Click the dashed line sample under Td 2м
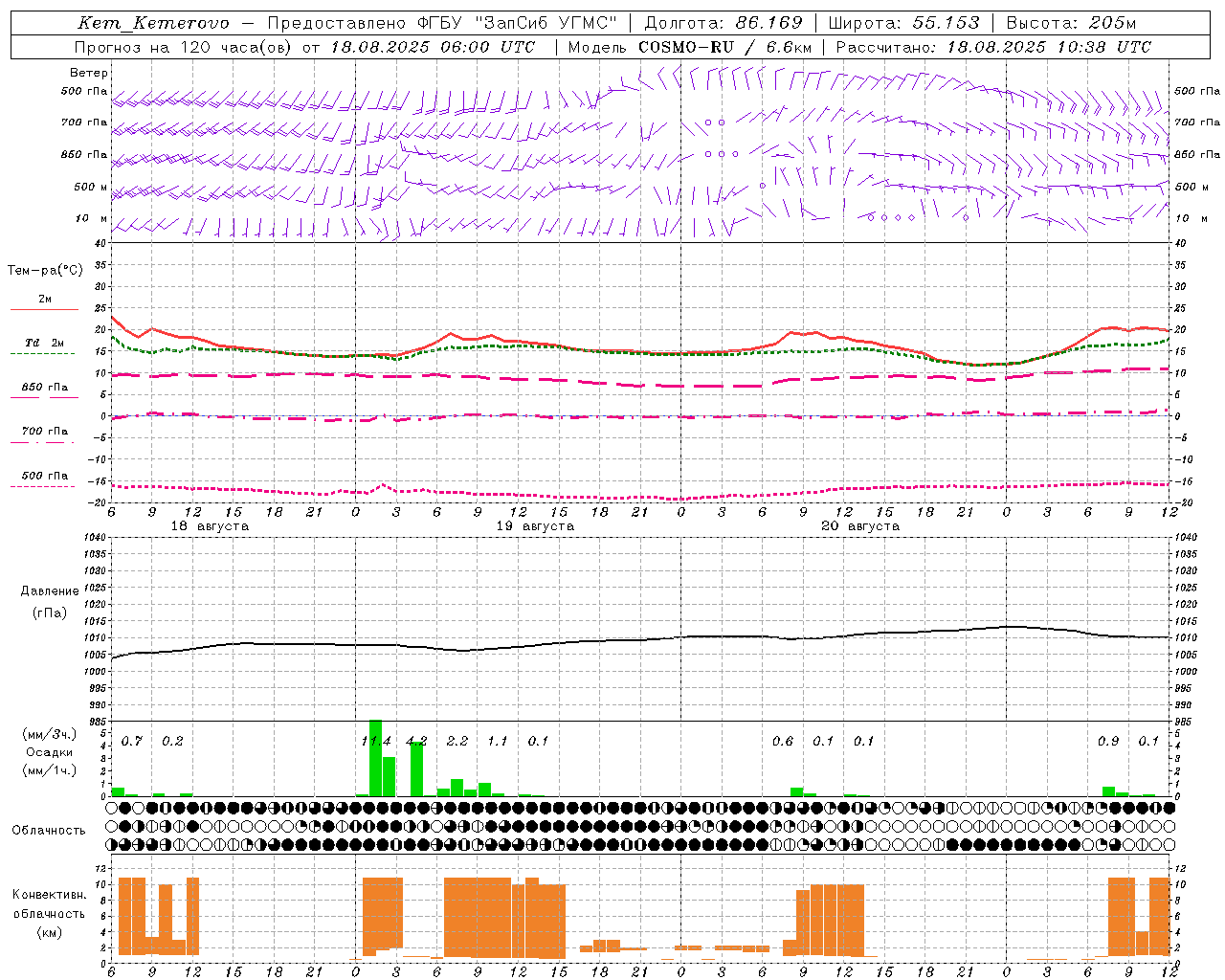The height and width of the screenshot is (980, 1225). pos(42,354)
